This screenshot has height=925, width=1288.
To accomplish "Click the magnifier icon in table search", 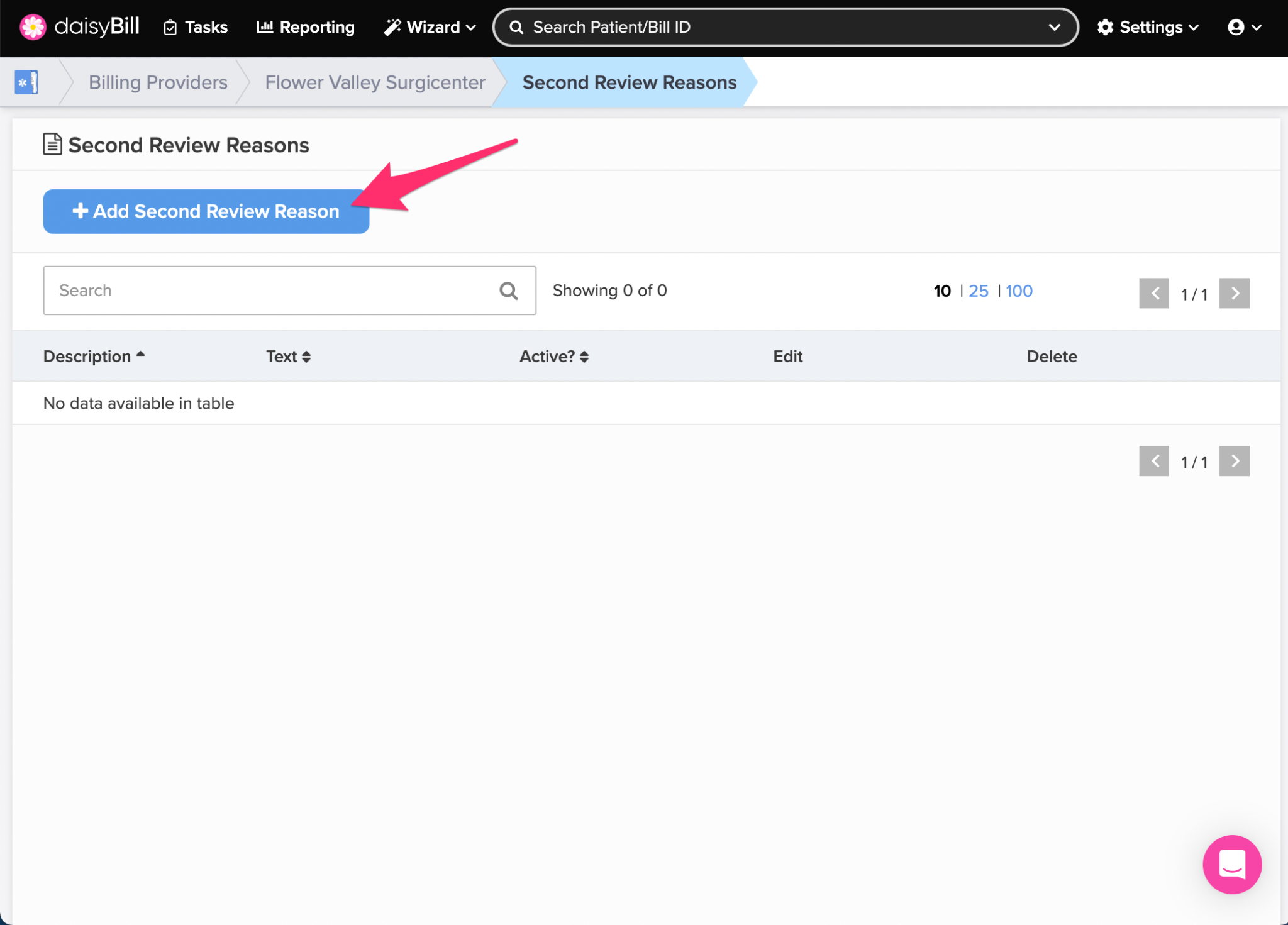I will (508, 291).
